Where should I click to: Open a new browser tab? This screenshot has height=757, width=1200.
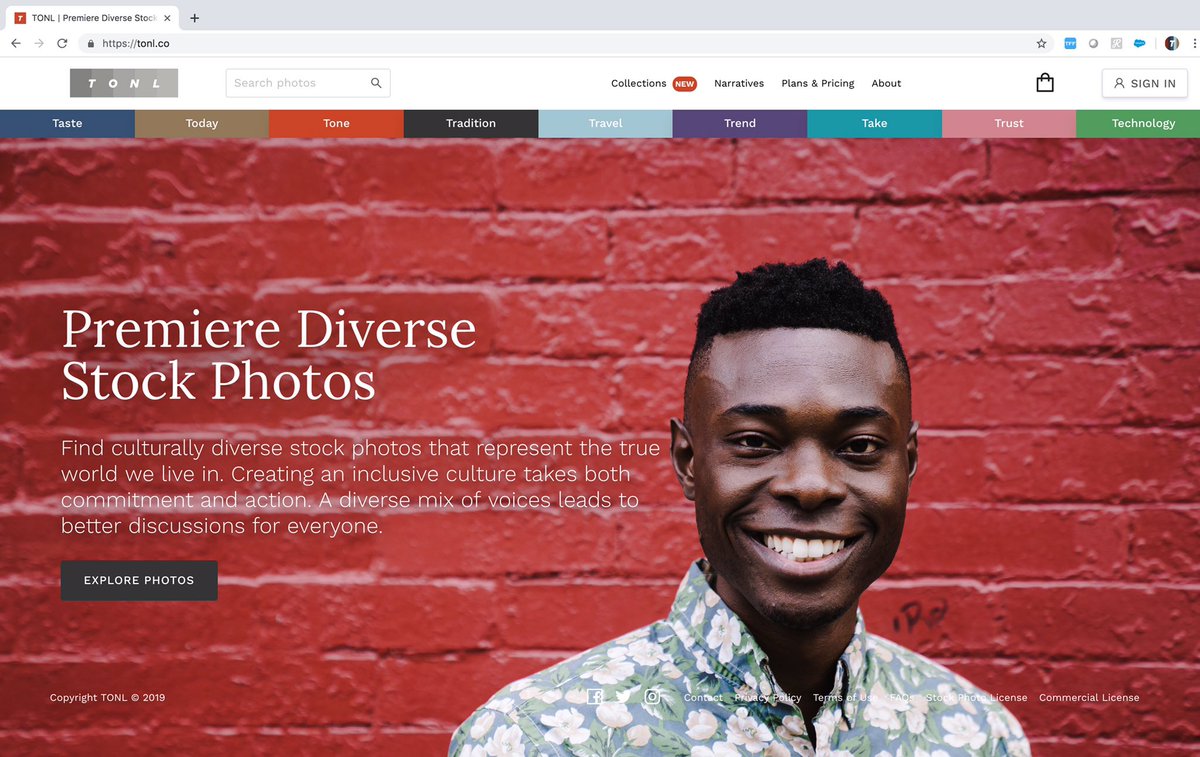pos(194,18)
